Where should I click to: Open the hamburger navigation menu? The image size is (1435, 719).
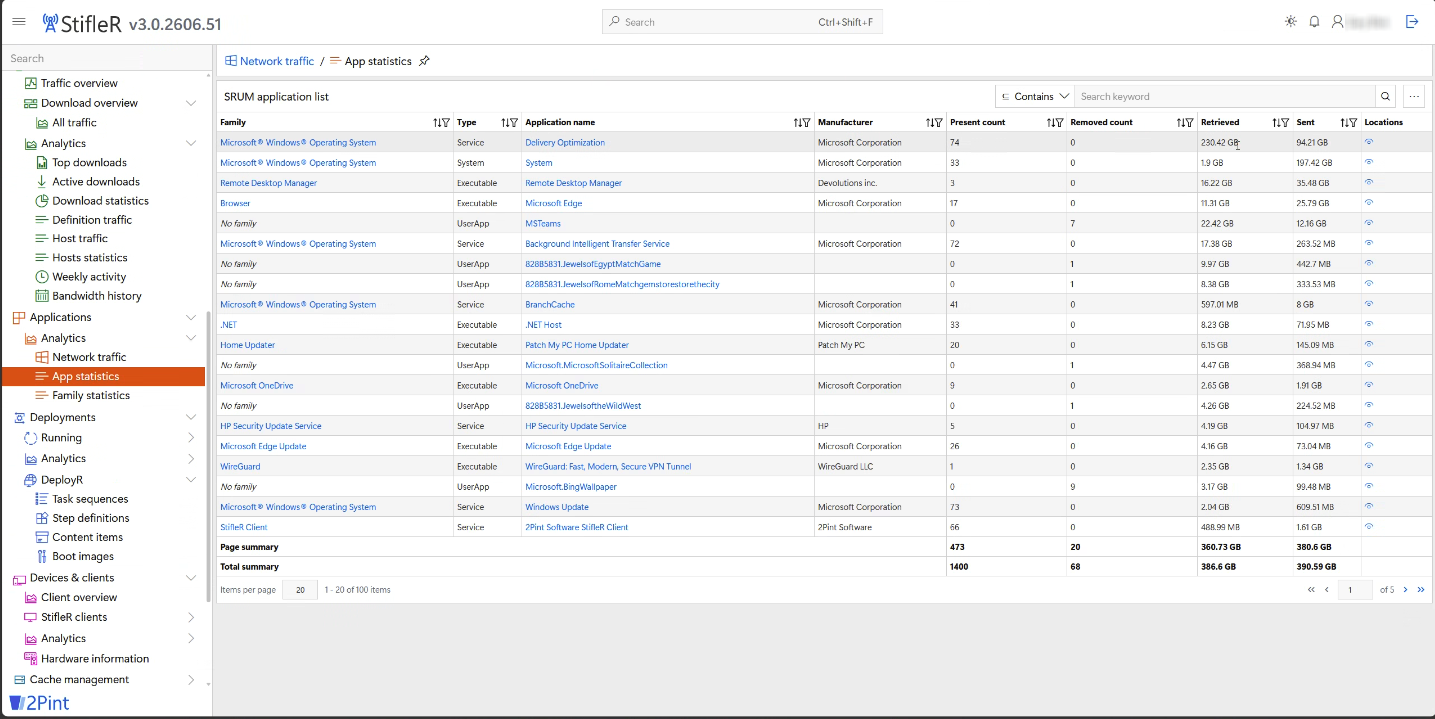pos(19,22)
